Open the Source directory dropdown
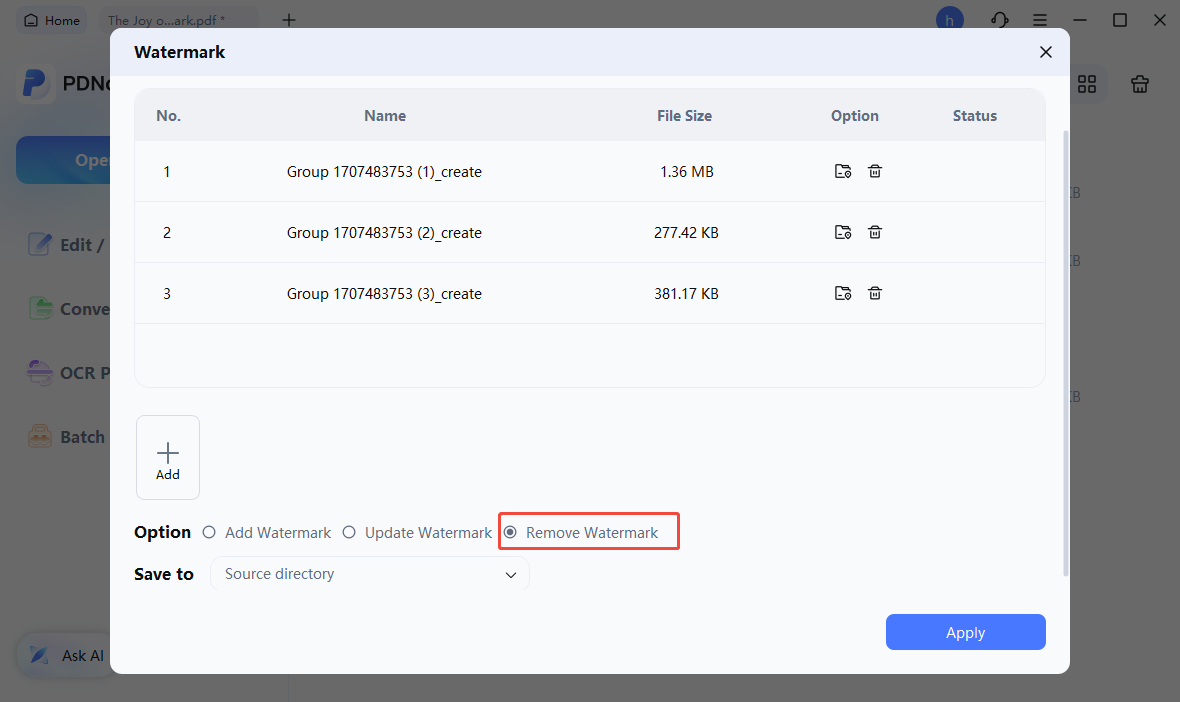The width and height of the screenshot is (1180, 702). pyautogui.click(x=369, y=573)
